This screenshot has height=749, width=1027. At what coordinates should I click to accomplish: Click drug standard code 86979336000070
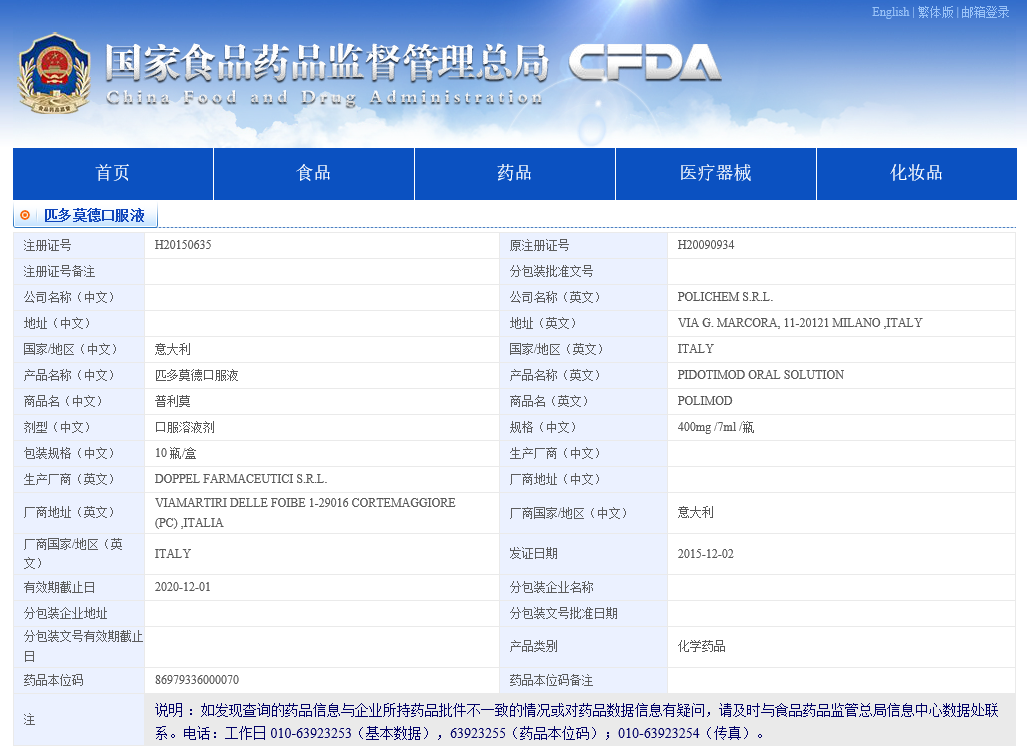tap(196, 680)
